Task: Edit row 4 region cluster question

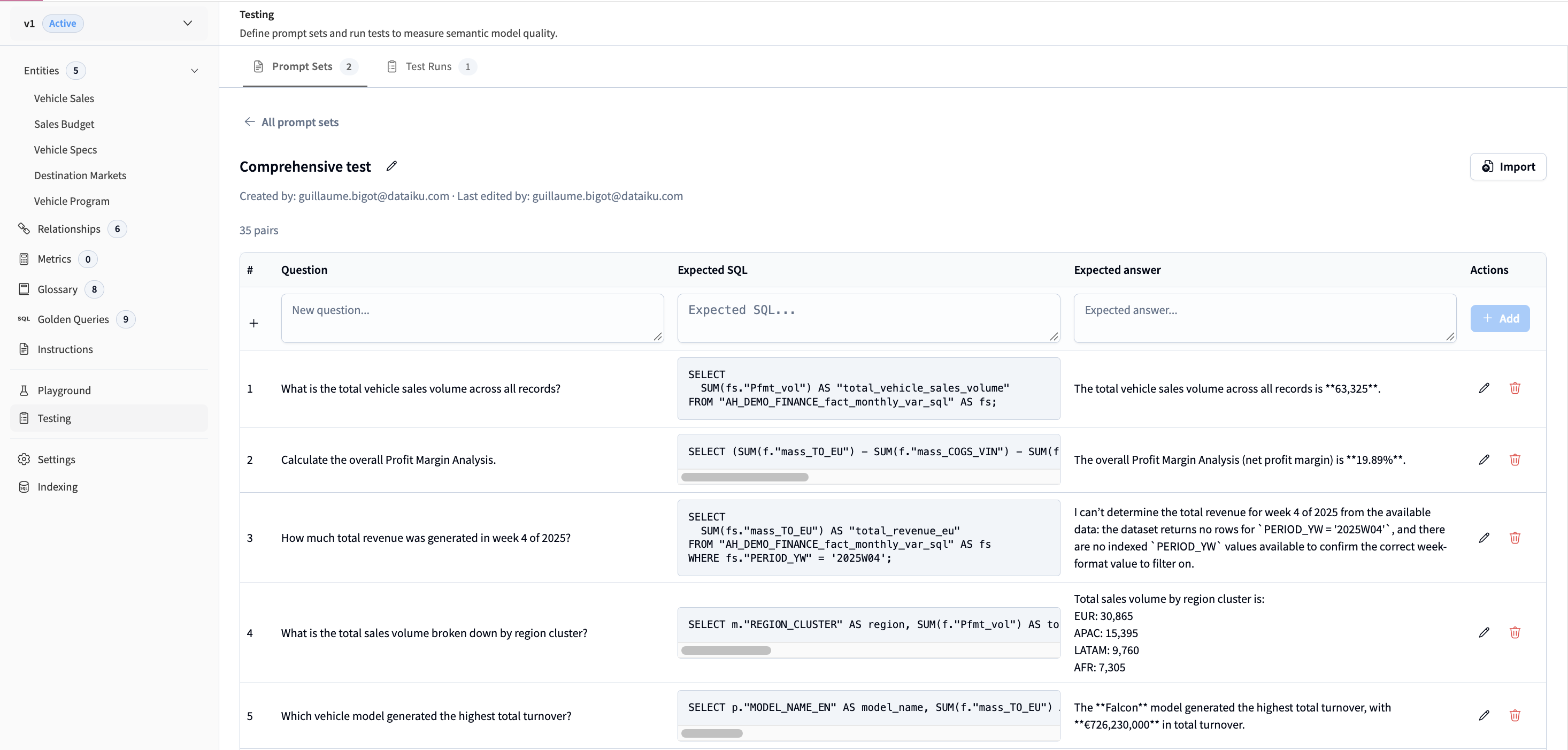Action: click(x=1484, y=632)
